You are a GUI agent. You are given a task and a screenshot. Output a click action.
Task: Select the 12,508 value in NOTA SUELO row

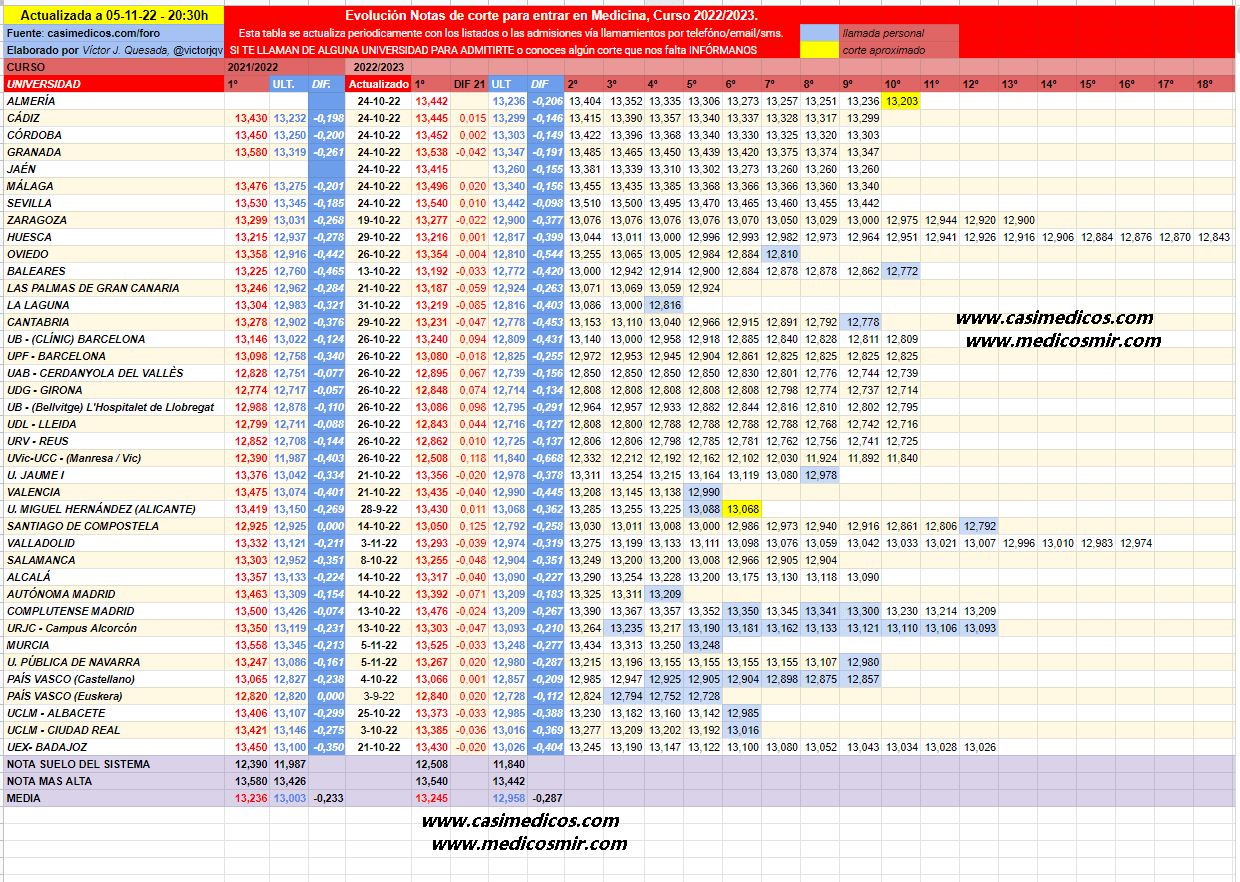coord(431,764)
